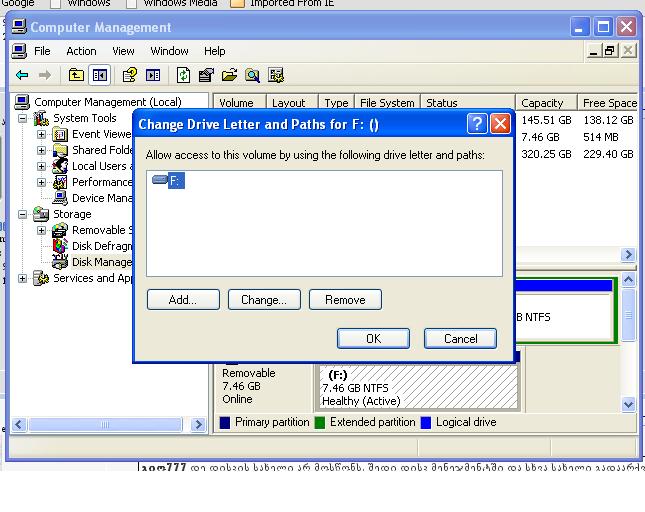Expand the Shared Folders node

pyautogui.click(x=42, y=151)
